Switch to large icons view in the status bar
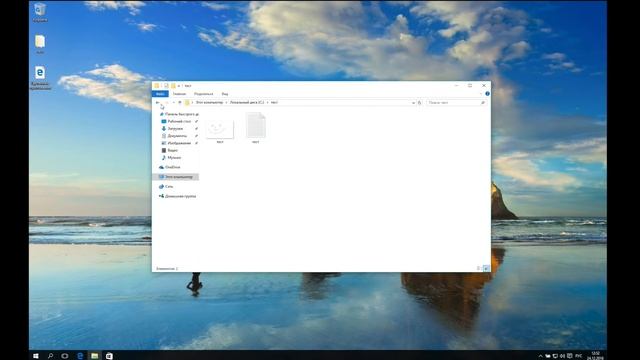This screenshot has width=640, height=360. 486,269
